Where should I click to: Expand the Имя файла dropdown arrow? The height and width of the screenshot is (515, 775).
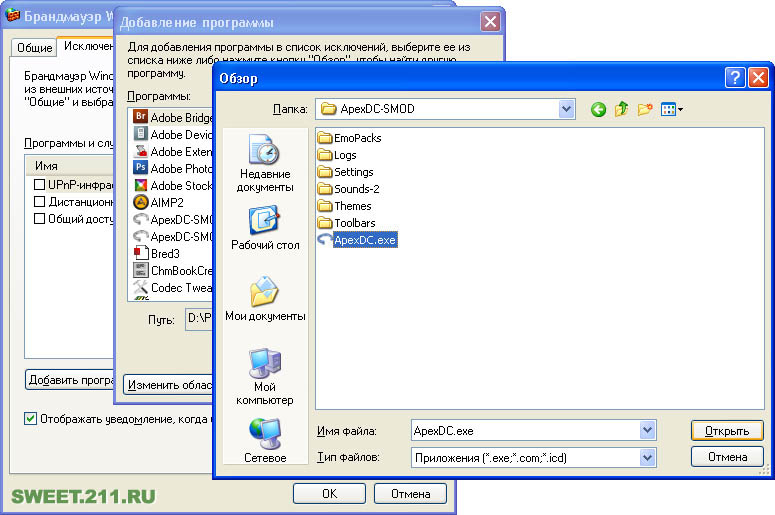[647, 430]
